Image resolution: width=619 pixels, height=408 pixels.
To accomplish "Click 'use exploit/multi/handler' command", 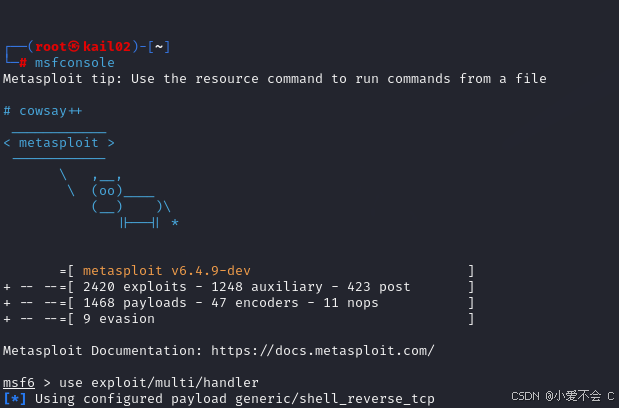I will coord(159,383).
